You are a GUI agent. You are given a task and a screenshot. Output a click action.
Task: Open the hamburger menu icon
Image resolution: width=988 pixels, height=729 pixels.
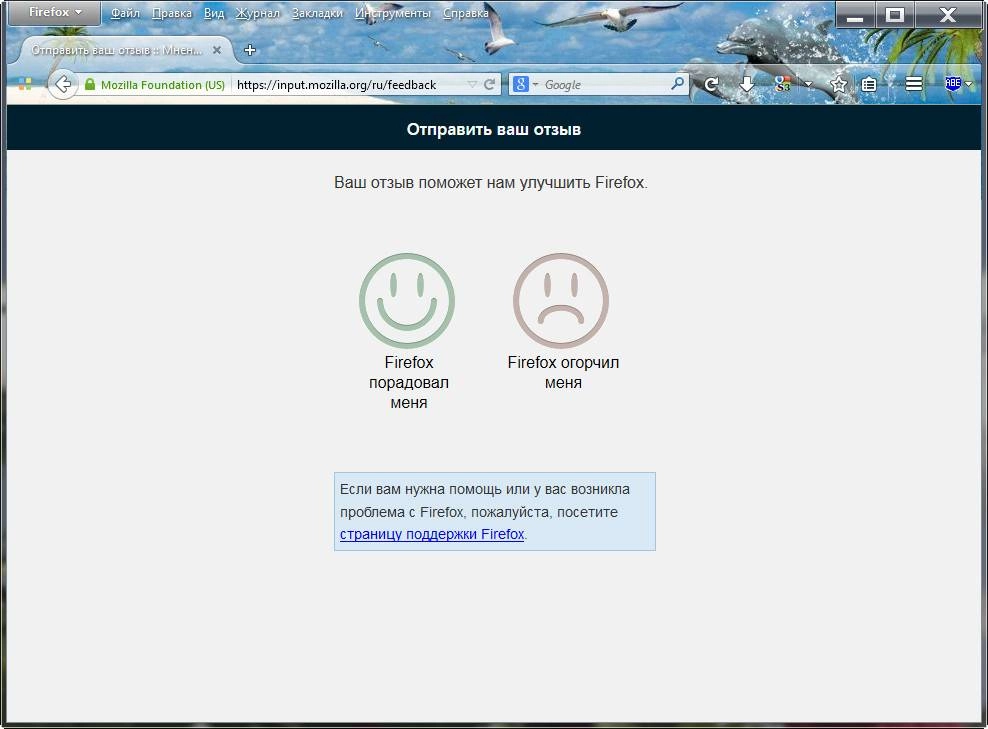(914, 84)
